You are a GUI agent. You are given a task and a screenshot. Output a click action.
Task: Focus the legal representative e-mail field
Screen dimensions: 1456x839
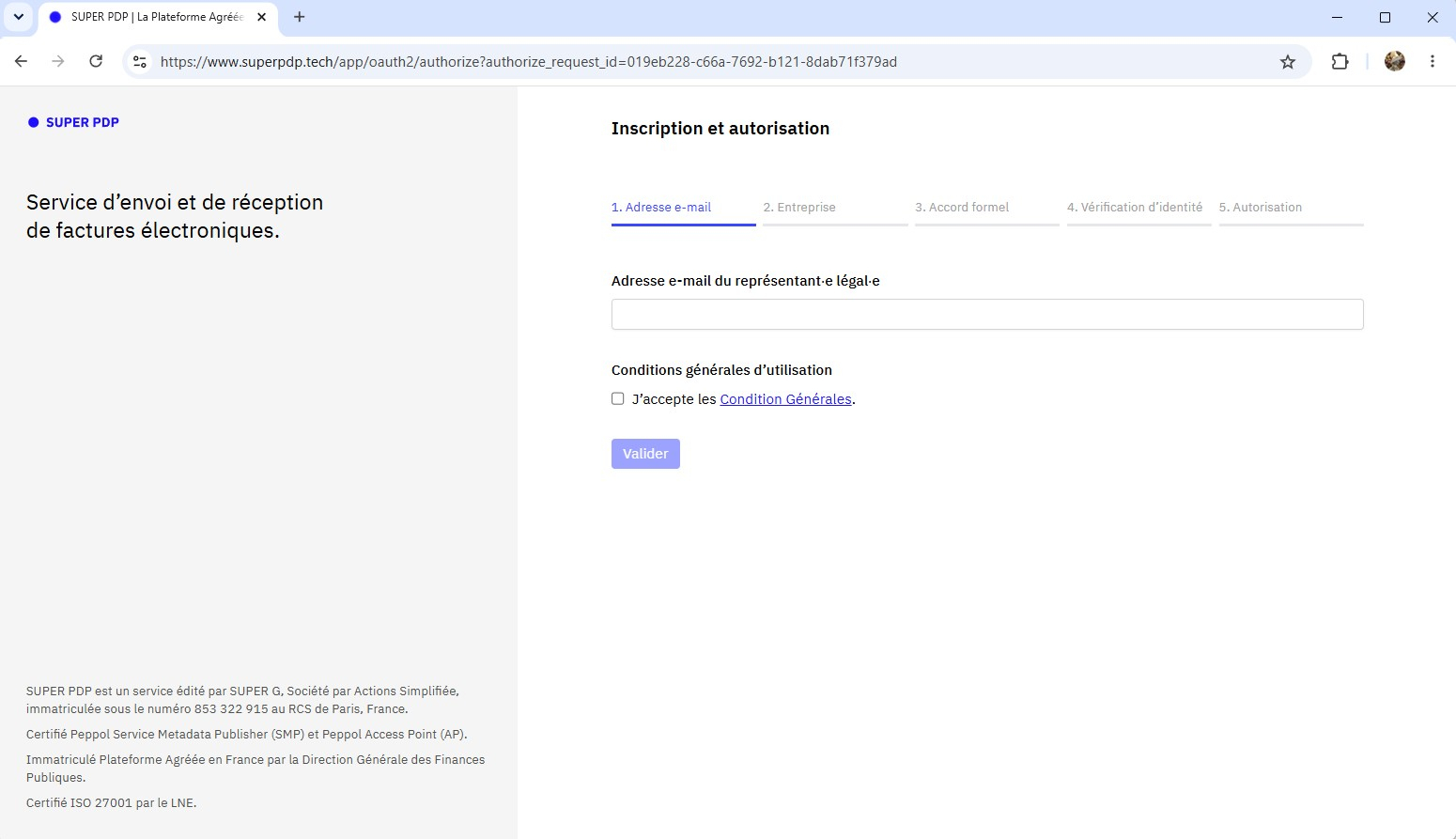[987, 315]
